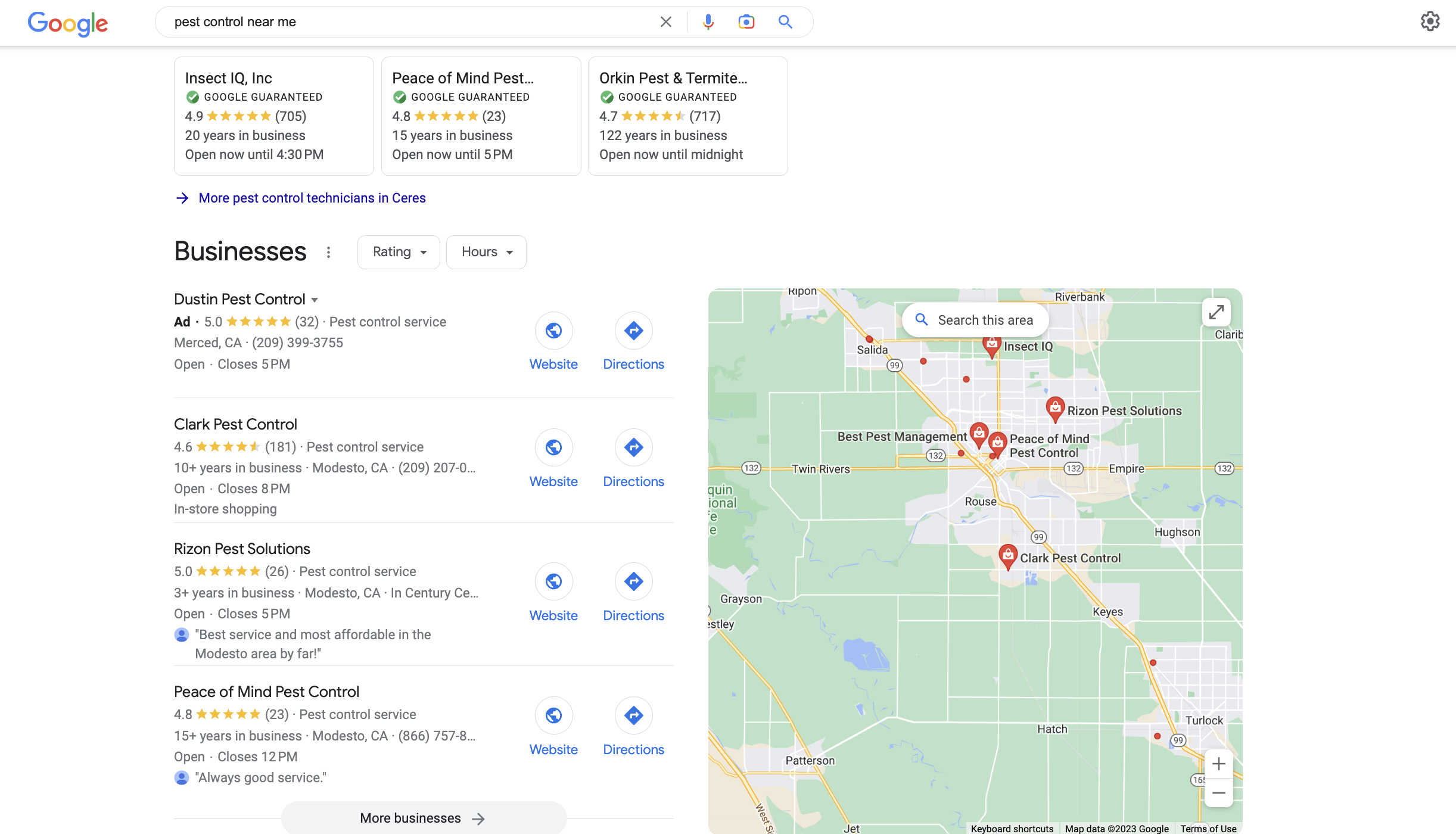Screen dimensions: 1456x834
Task: Click the voice search microphone icon
Action: 708,22
